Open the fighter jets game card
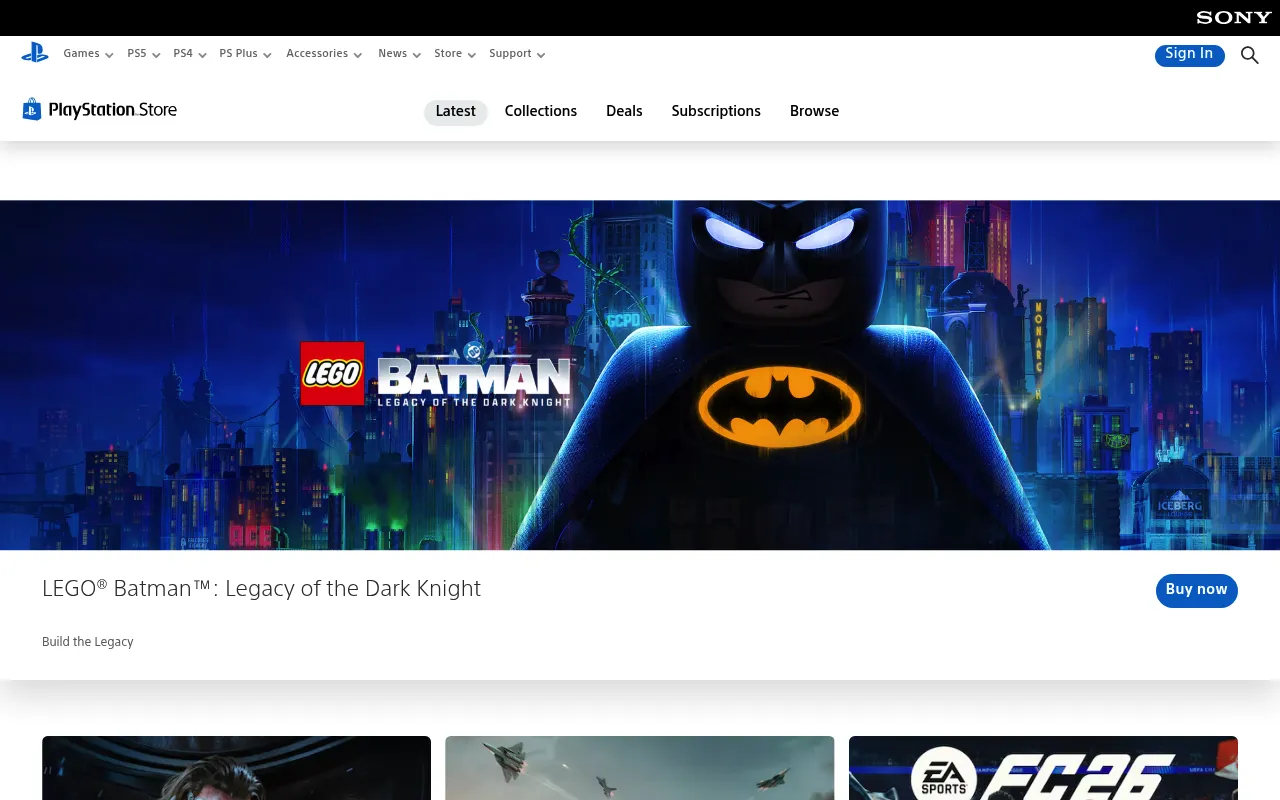Screen dimensions: 1280x800 tap(640, 768)
